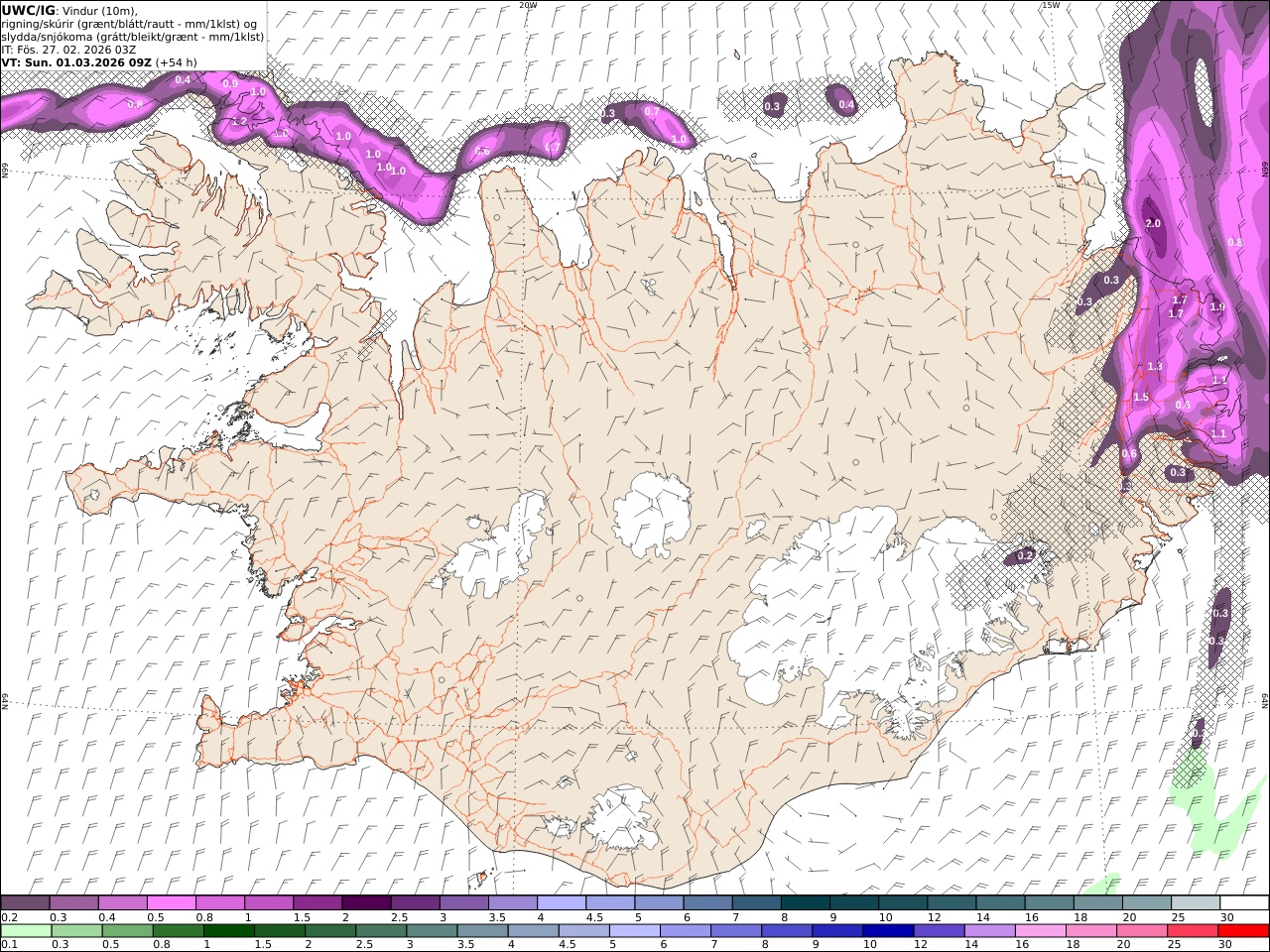
Task: Click upper legend swatch labeled 7
Action: click(x=756, y=903)
